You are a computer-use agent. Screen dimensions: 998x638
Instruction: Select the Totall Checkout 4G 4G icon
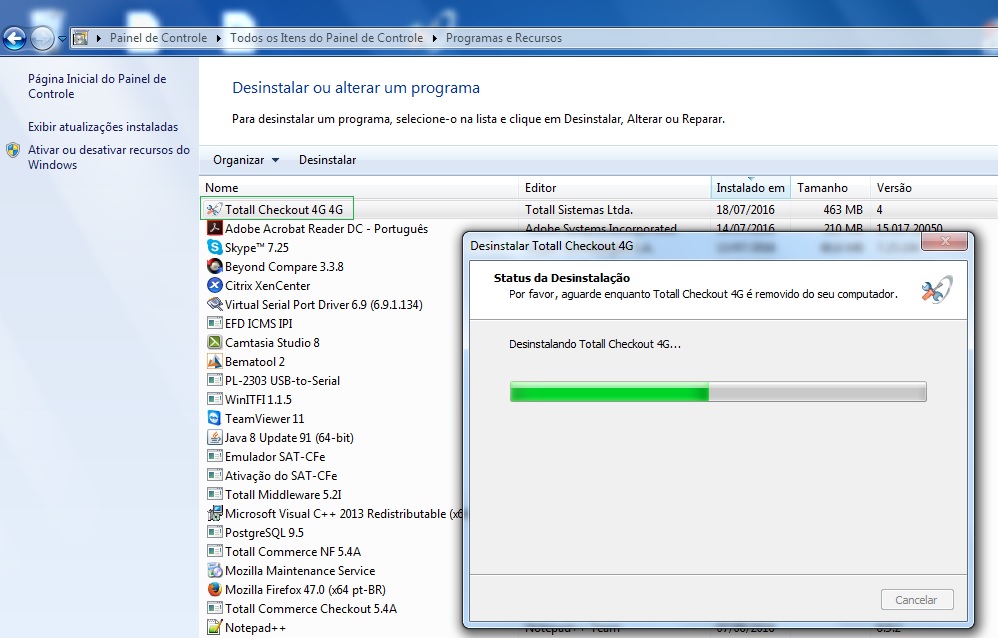214,209
